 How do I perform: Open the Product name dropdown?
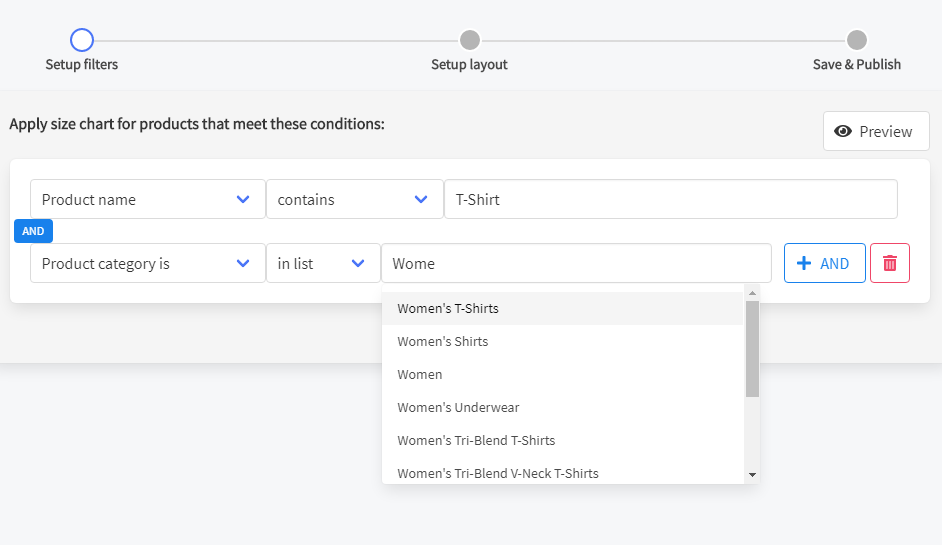(x=147, y=199)
